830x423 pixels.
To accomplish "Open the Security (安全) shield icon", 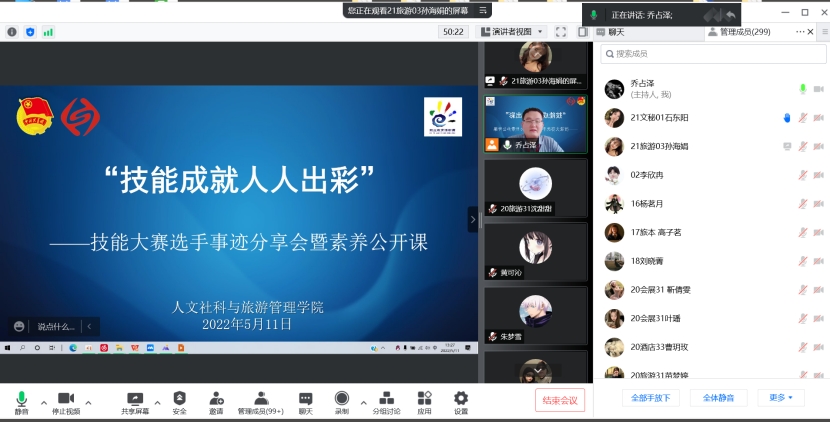I will tap(179, 399).
